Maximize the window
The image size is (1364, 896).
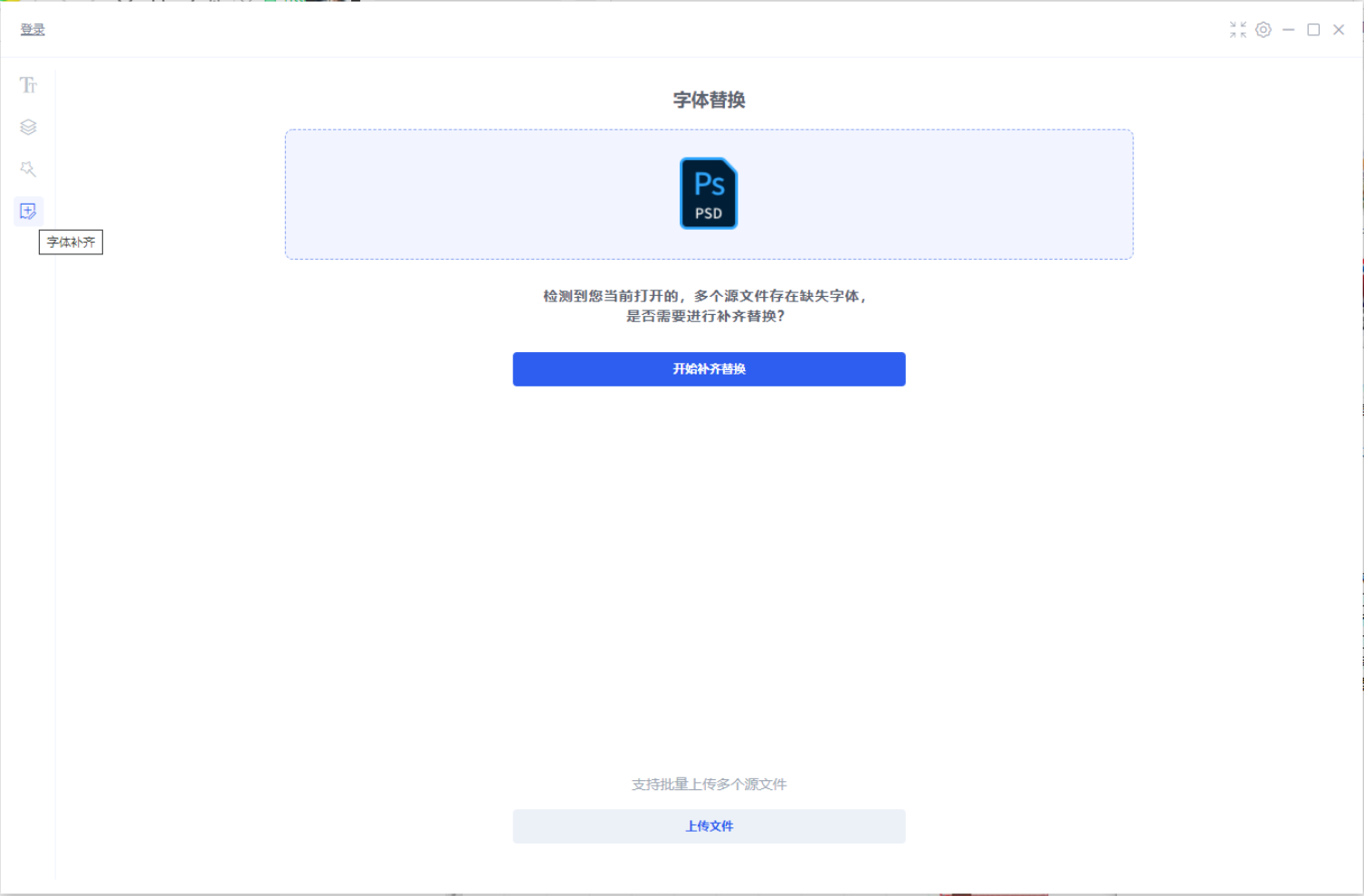(x=1313, y=30)
